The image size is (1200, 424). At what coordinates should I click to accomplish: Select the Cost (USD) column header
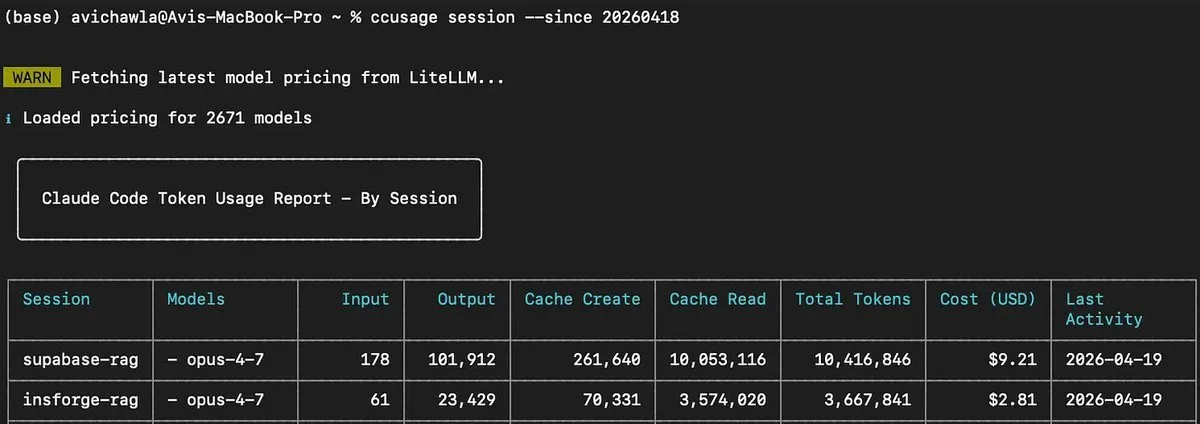click(988, 299)
